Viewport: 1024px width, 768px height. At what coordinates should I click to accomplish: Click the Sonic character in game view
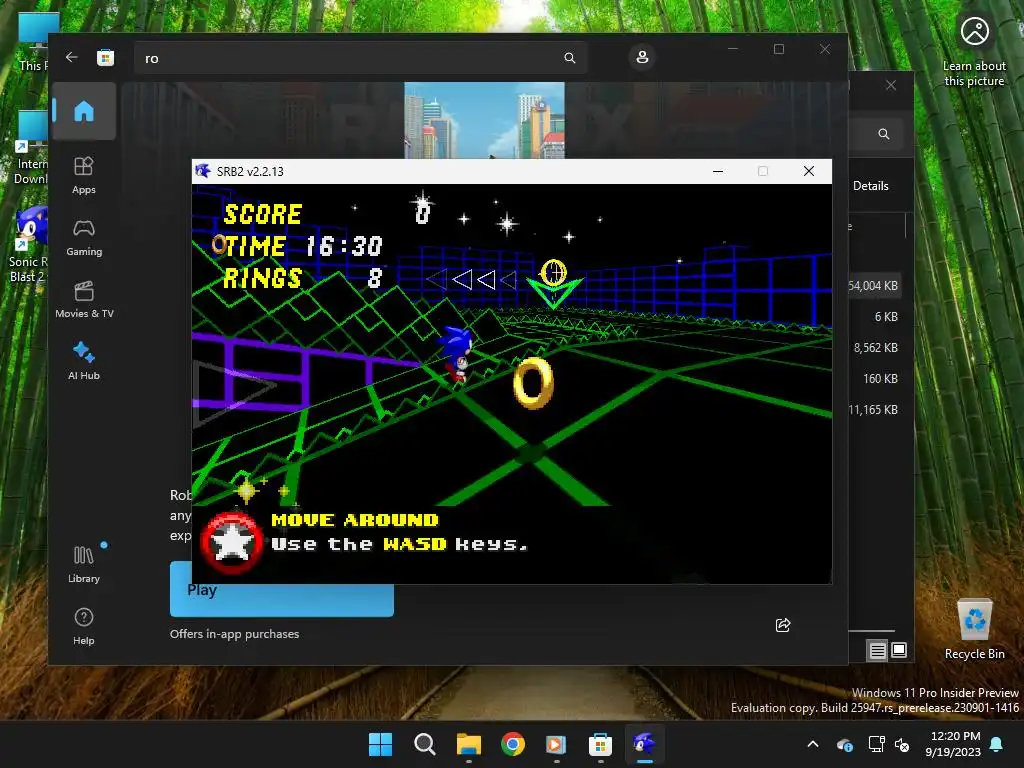(456, 353)
